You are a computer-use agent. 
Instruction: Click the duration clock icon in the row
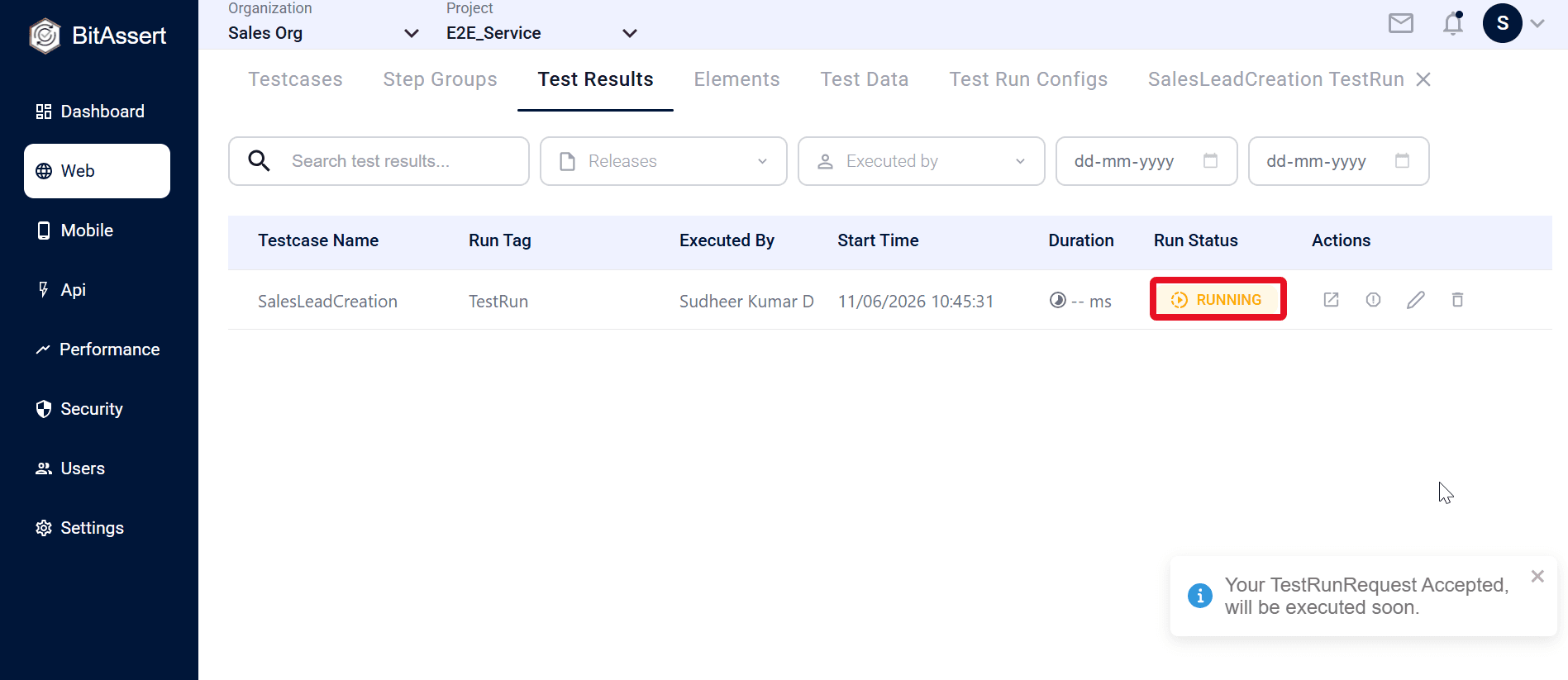pyautogui.click(x=1057, y=300)
